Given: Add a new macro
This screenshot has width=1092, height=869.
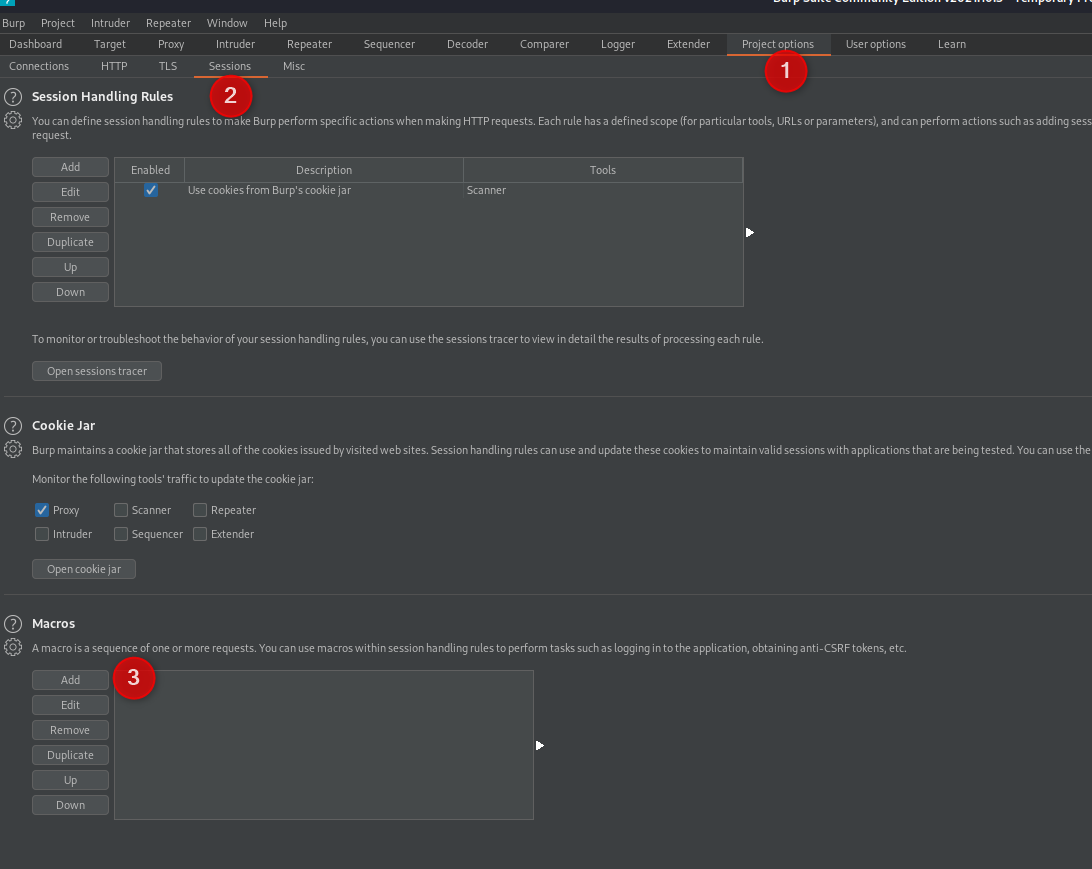Looking at the screenshot, I should (70, 680).
